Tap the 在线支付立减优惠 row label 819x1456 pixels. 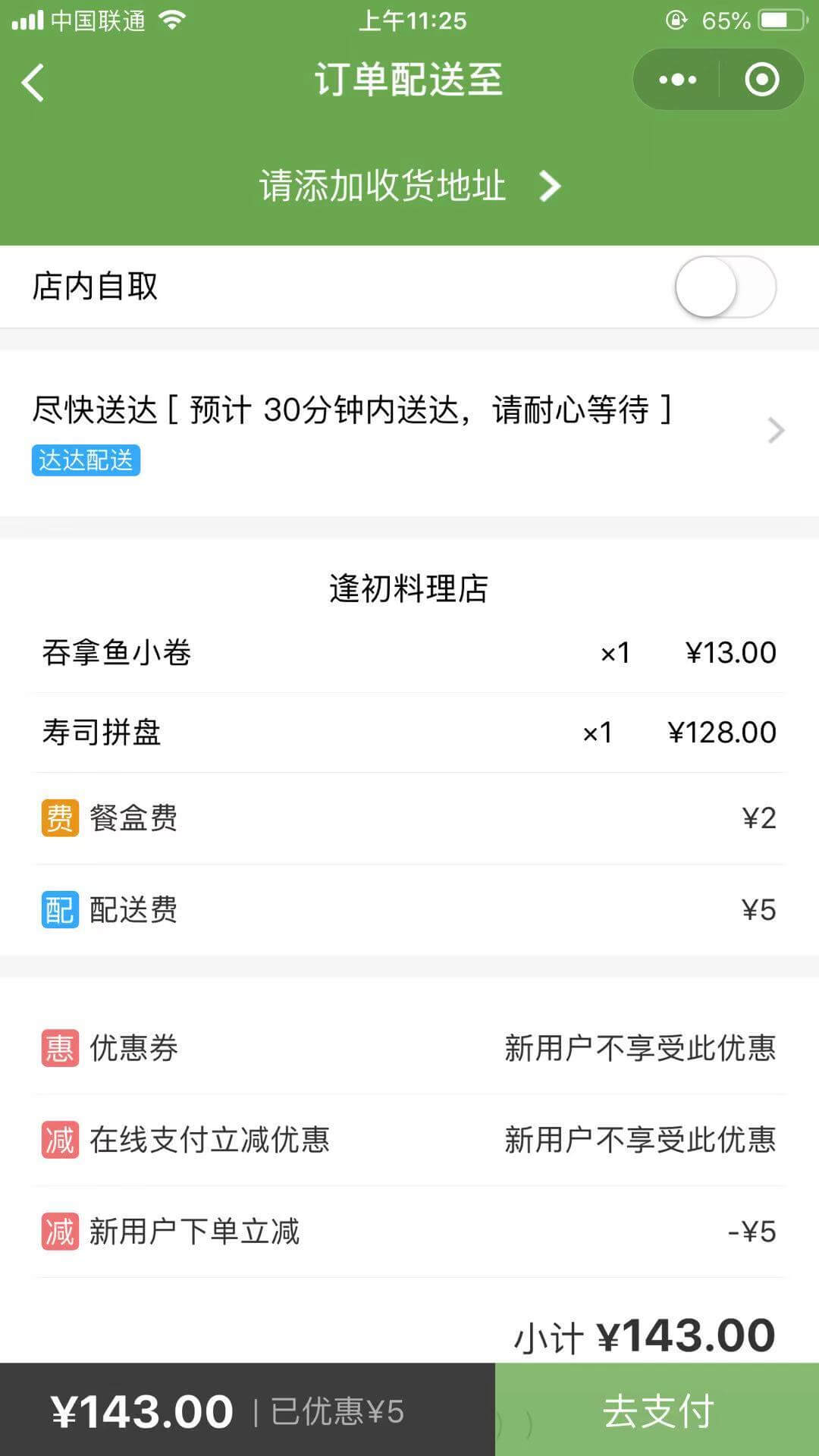(x=209, y=1140)
